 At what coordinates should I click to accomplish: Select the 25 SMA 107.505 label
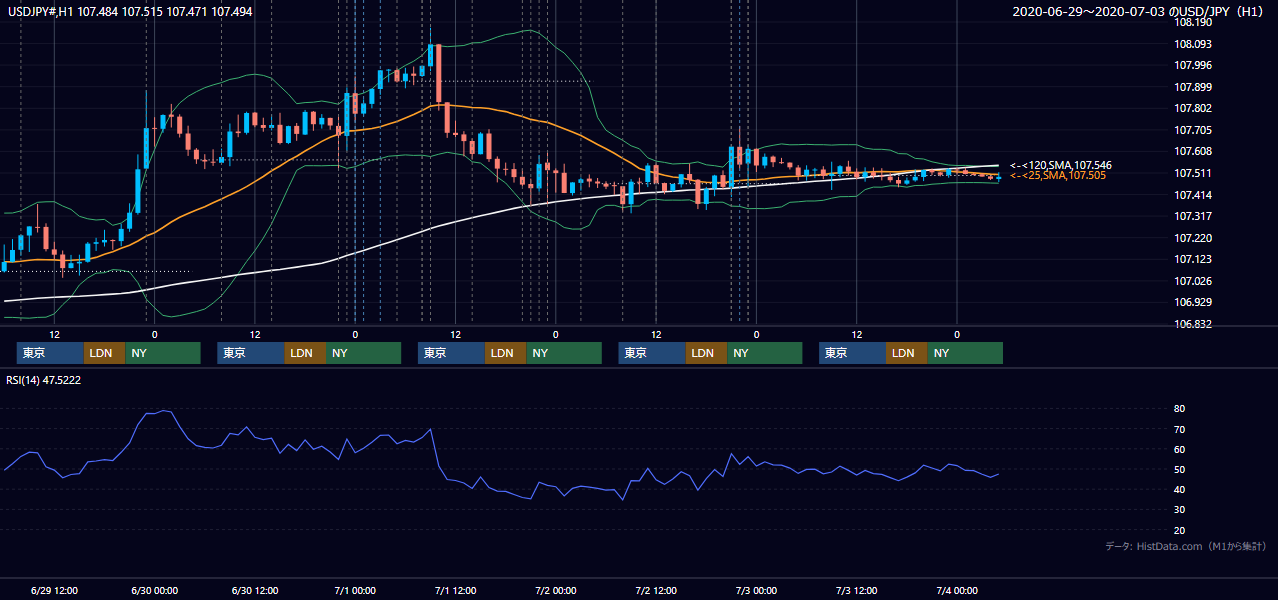(1058, 176)
